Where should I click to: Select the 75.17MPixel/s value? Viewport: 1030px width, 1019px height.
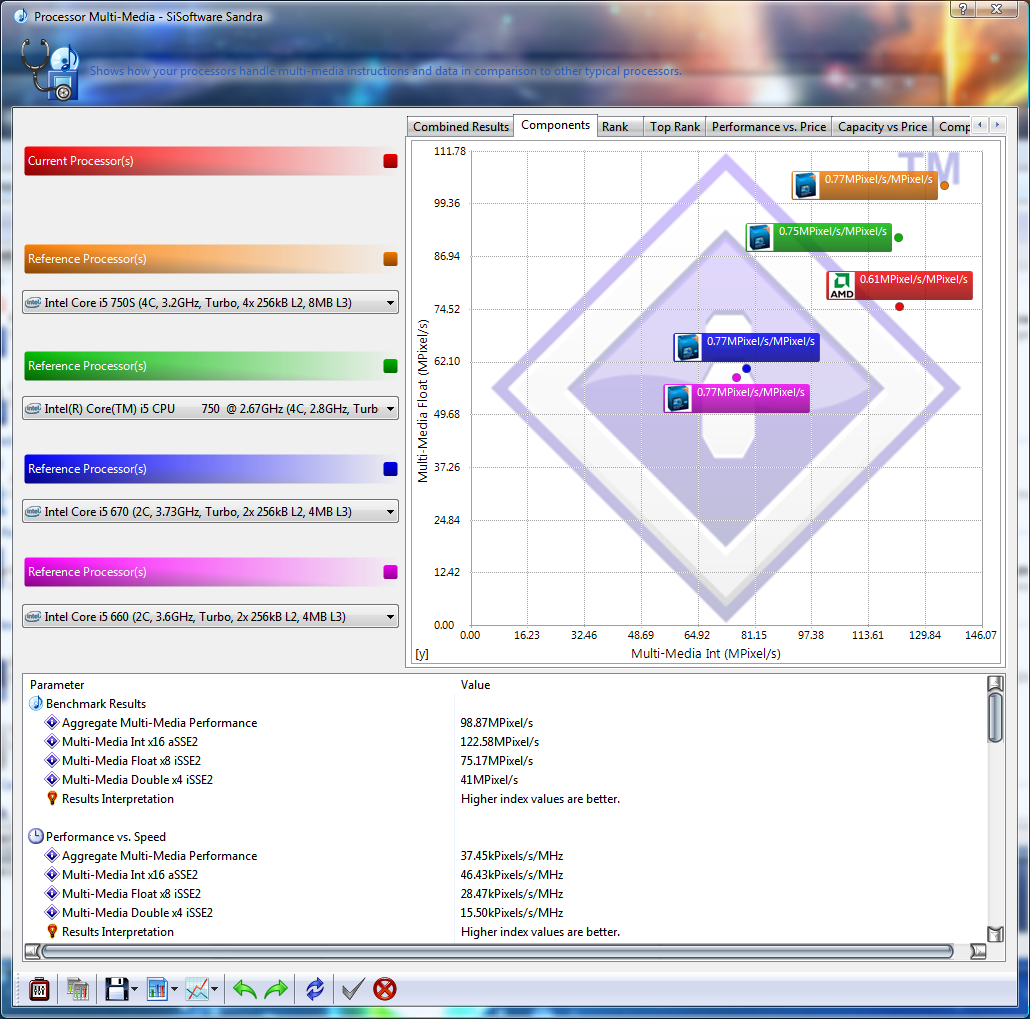tap(497, 761)
